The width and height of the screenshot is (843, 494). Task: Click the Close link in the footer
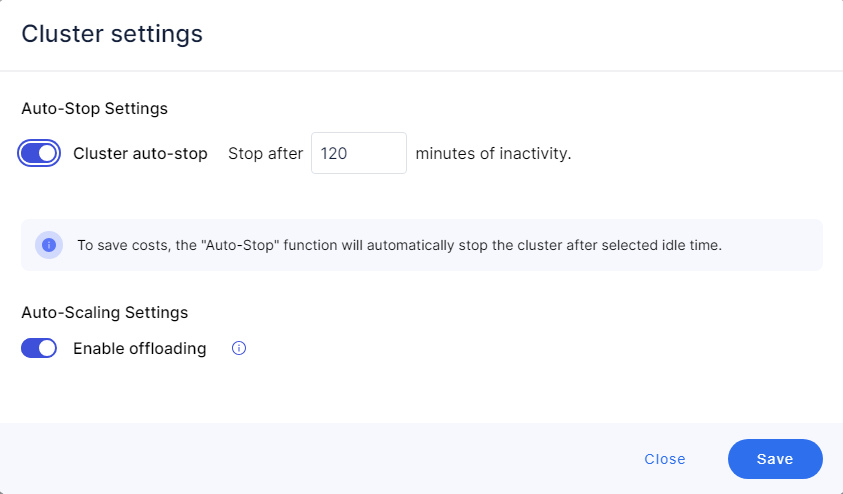tap(665, 459)
